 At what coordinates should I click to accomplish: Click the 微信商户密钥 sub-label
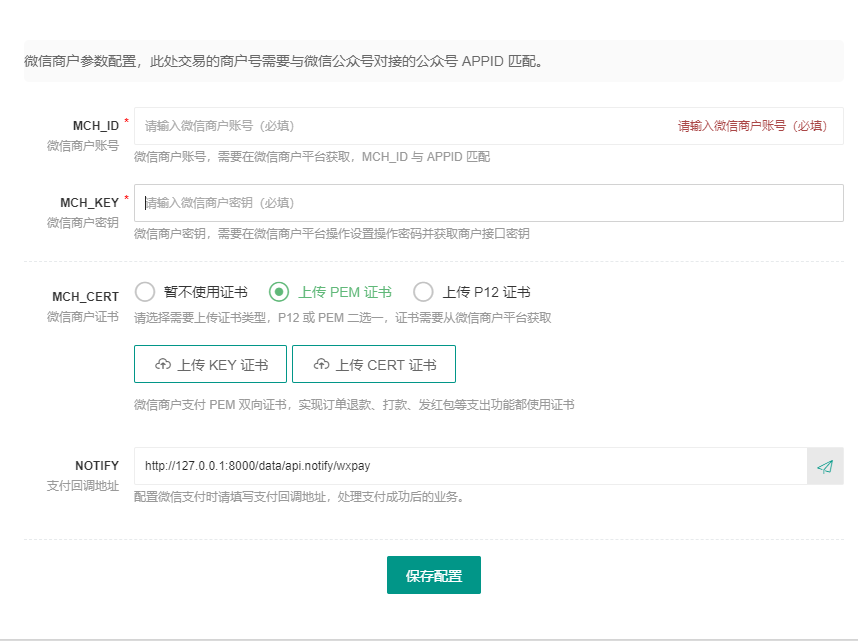83,223
